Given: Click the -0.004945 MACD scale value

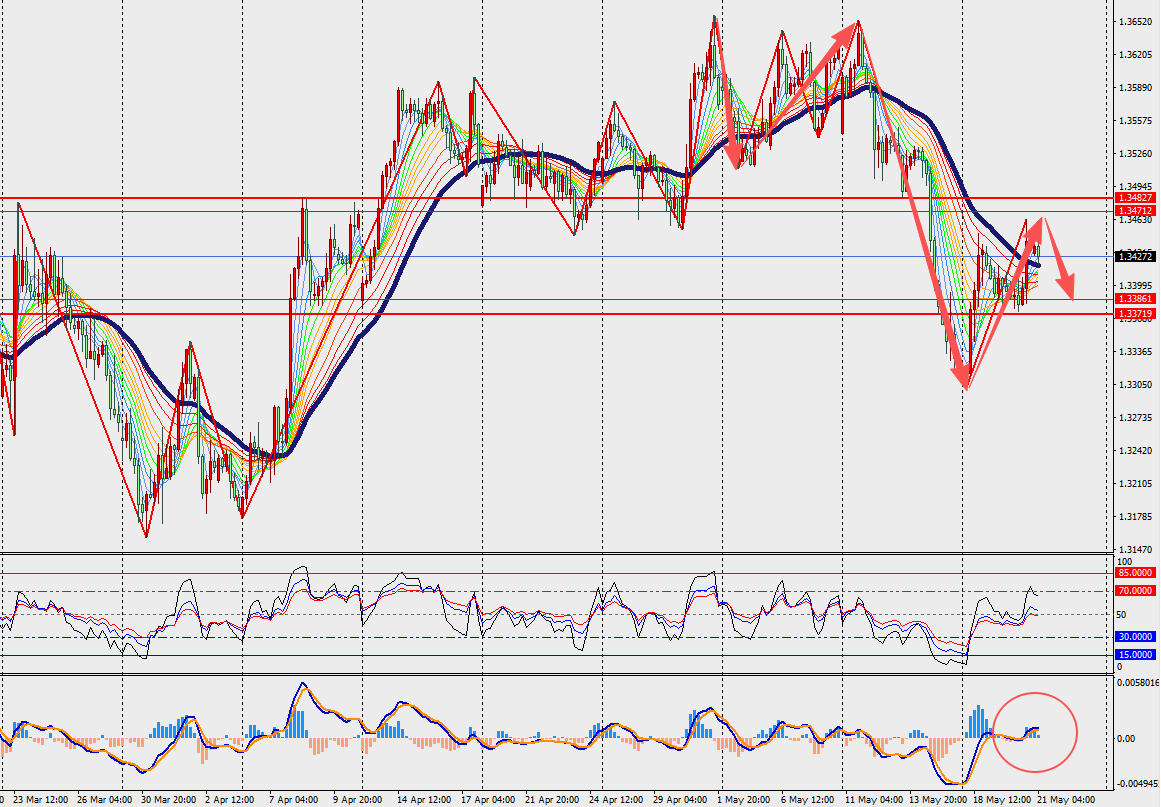Looking at the screenshot, I should [x=1138, y=783].
